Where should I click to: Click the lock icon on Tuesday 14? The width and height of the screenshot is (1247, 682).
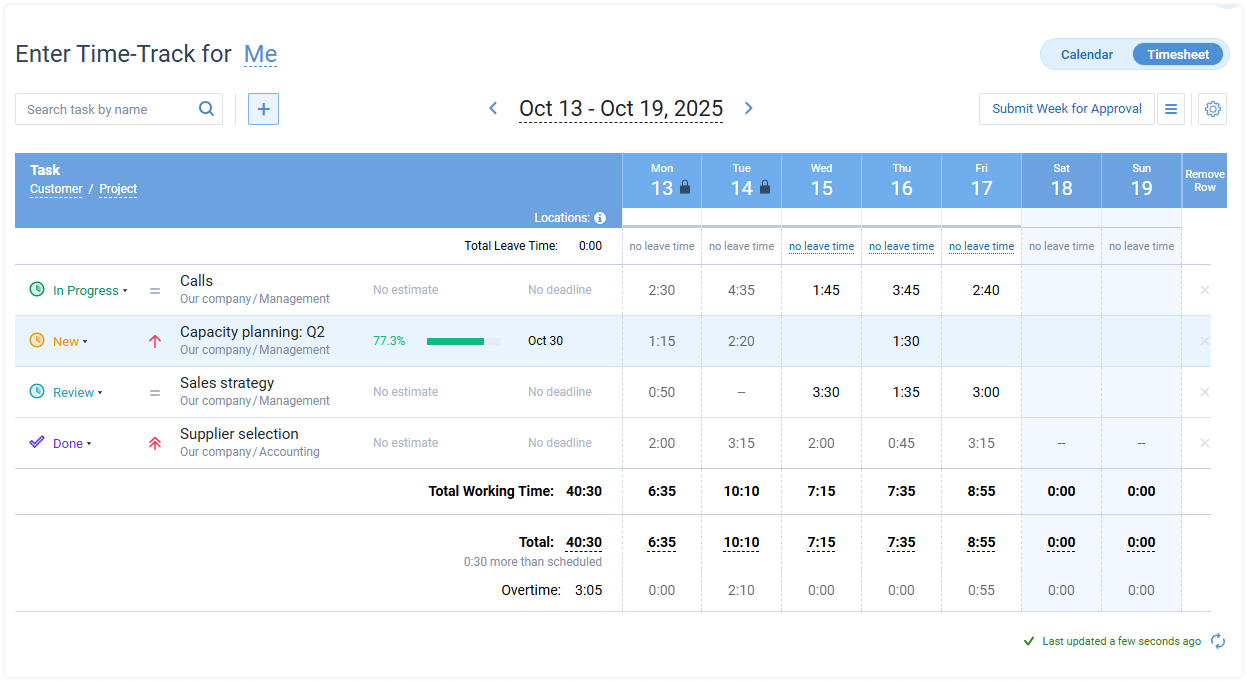pyautogui.click(x=765, y=186)
